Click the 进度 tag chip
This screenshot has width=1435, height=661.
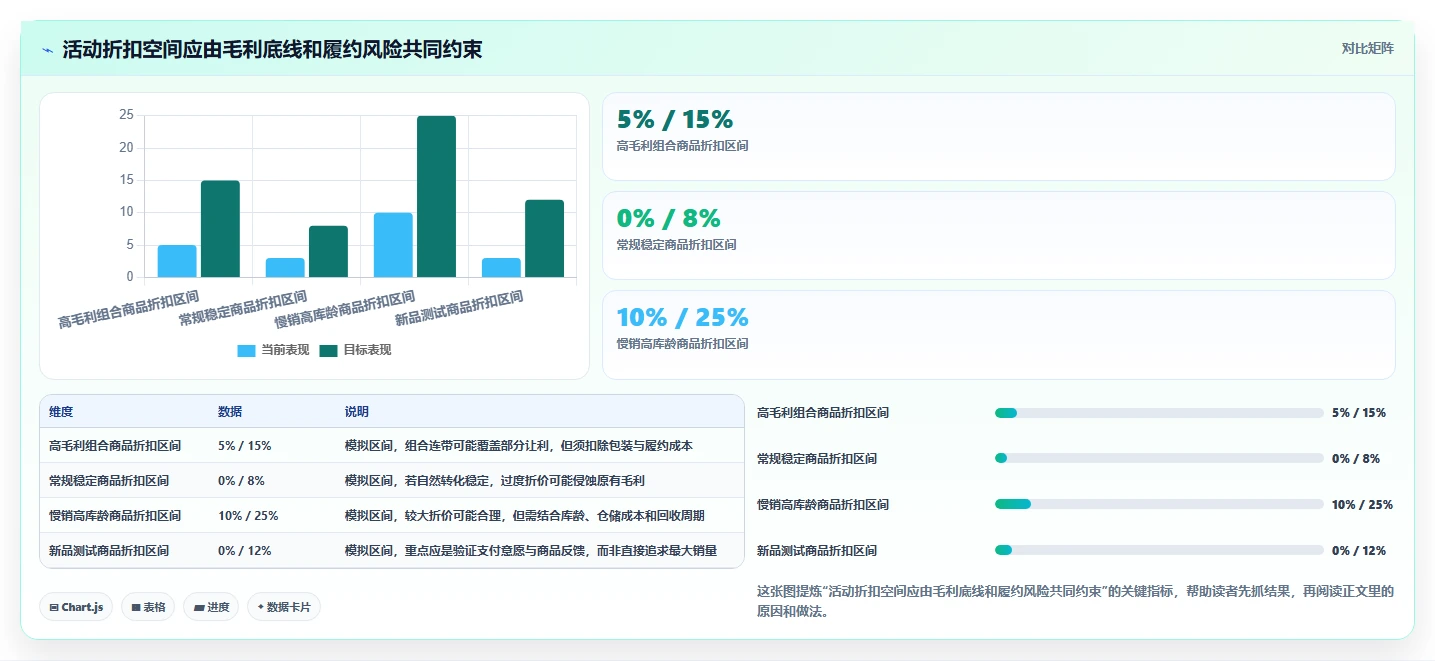(211, 607)
